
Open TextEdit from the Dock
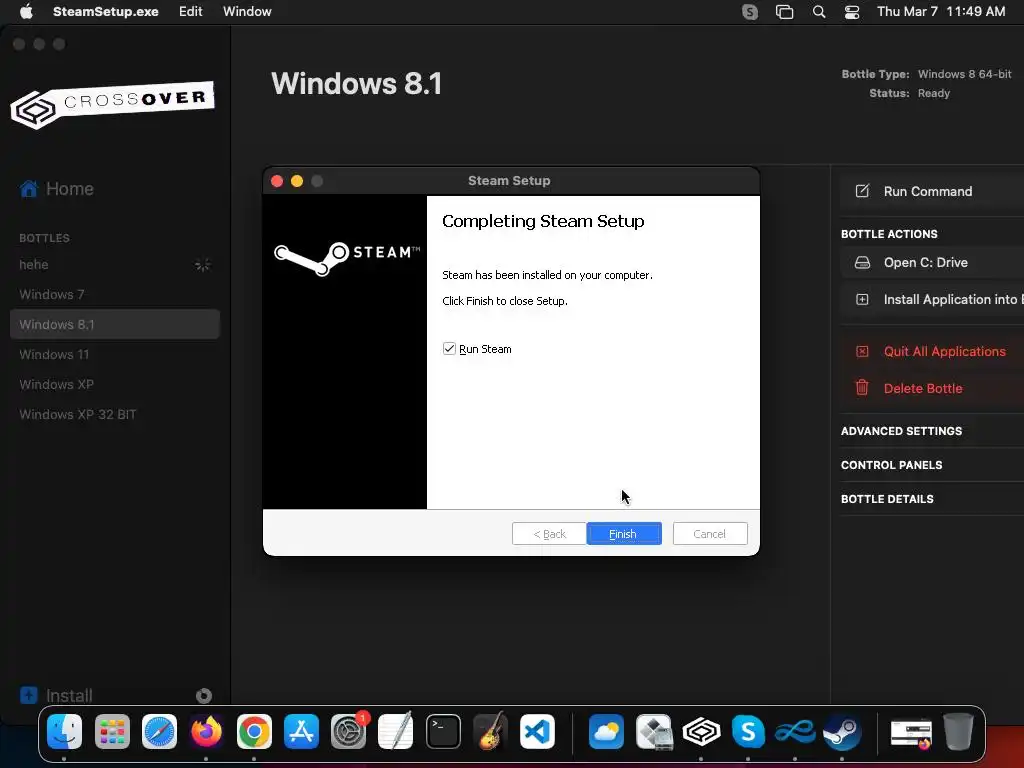[x=396, y=731]
